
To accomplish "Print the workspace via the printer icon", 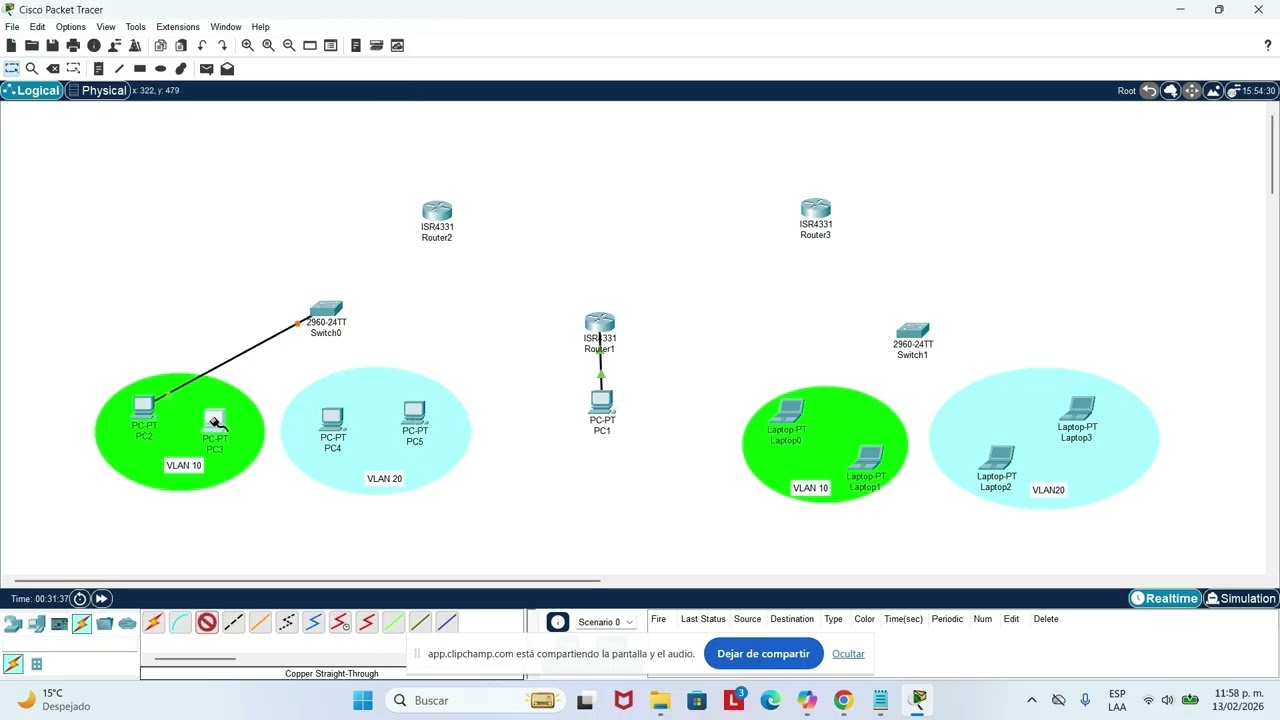I will [73, 45].
